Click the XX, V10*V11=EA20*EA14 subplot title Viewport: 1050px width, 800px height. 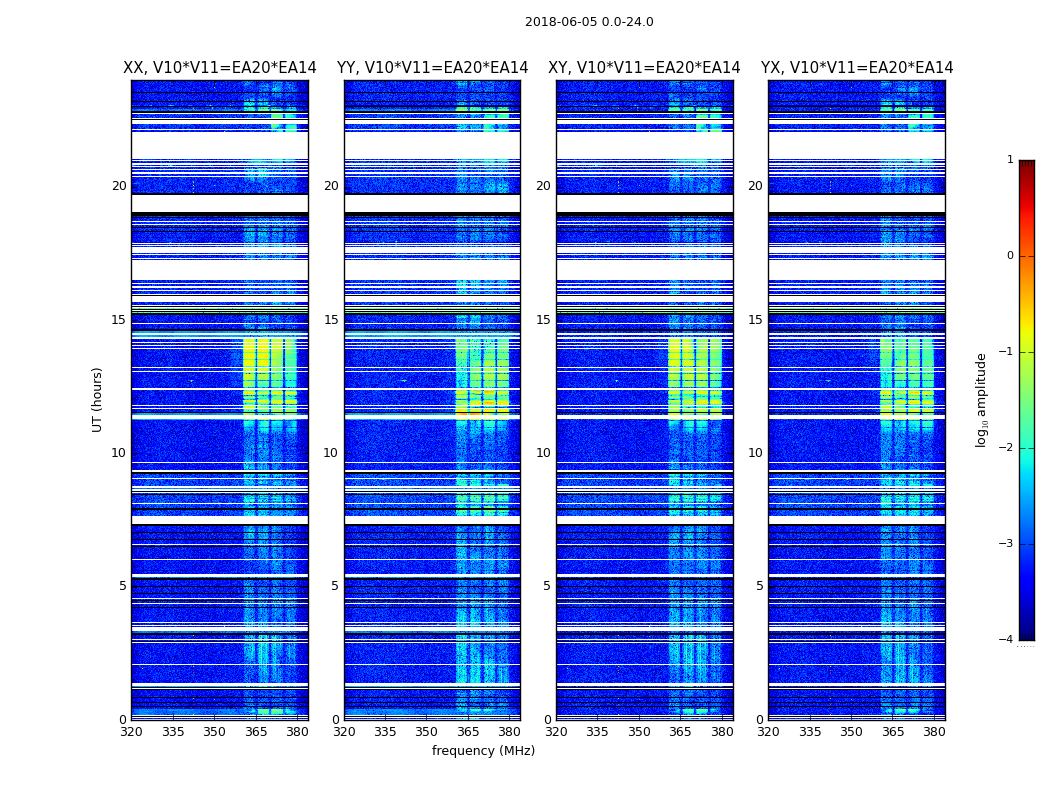click(x=220, y=68)
